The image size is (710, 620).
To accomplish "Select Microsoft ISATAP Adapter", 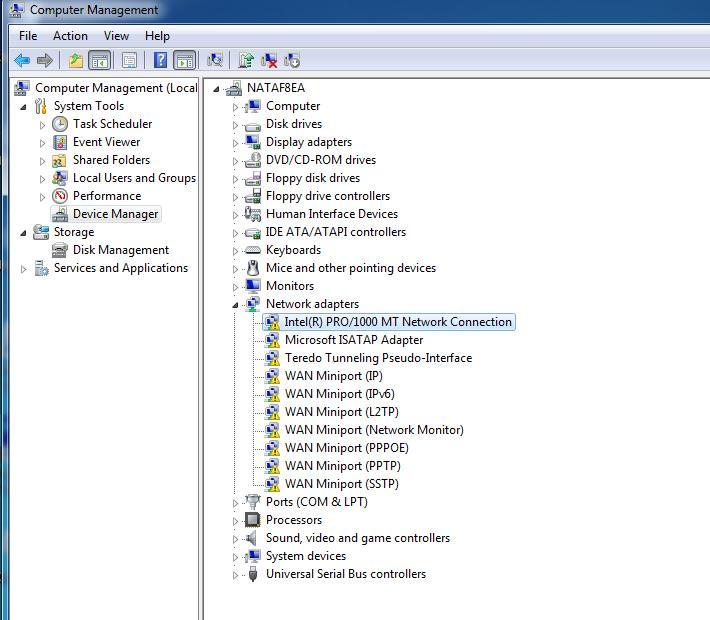I will click(x=354, y=340).
